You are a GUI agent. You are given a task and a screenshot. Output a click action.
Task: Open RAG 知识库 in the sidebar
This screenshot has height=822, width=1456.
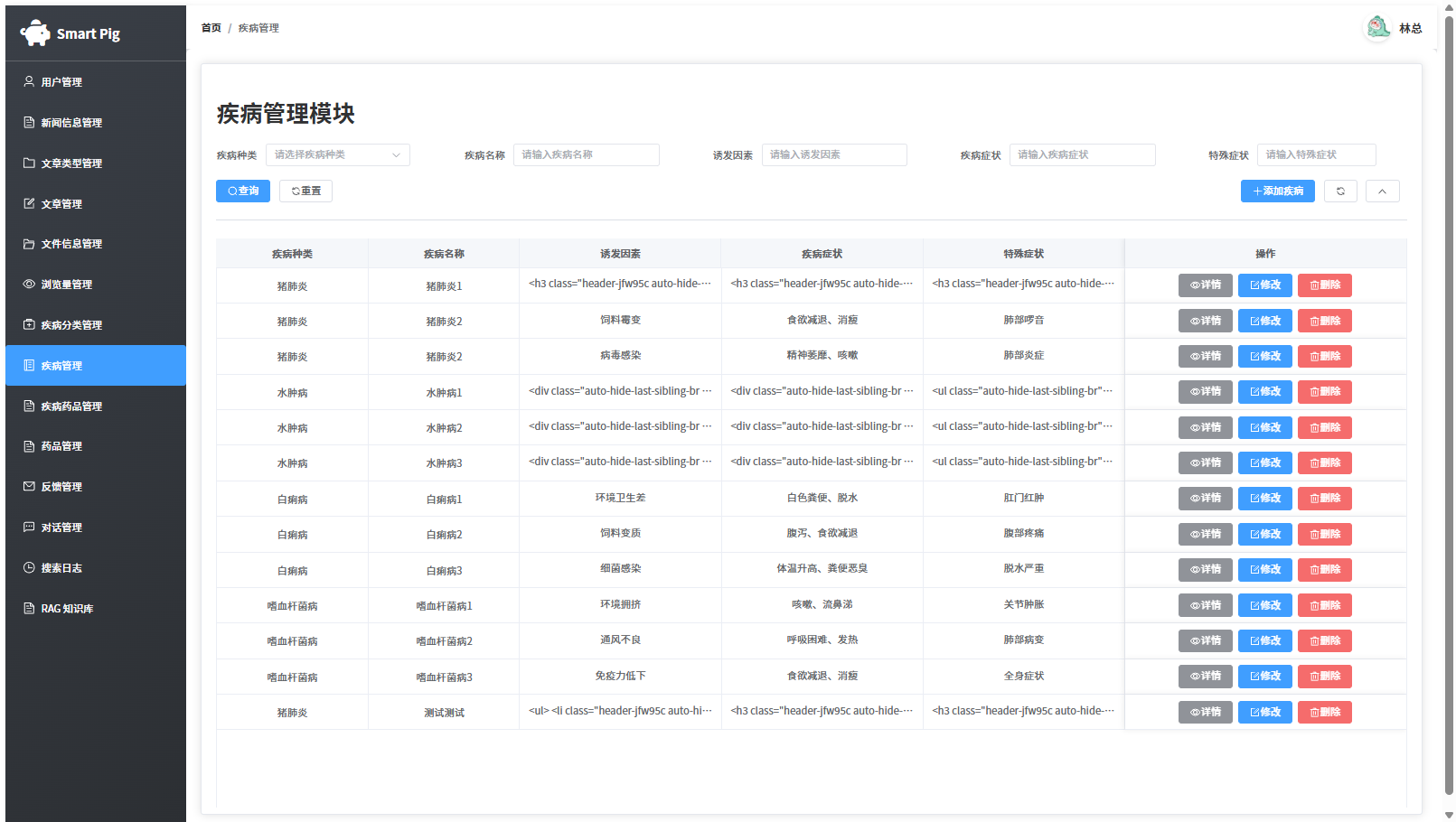point(96,608)
